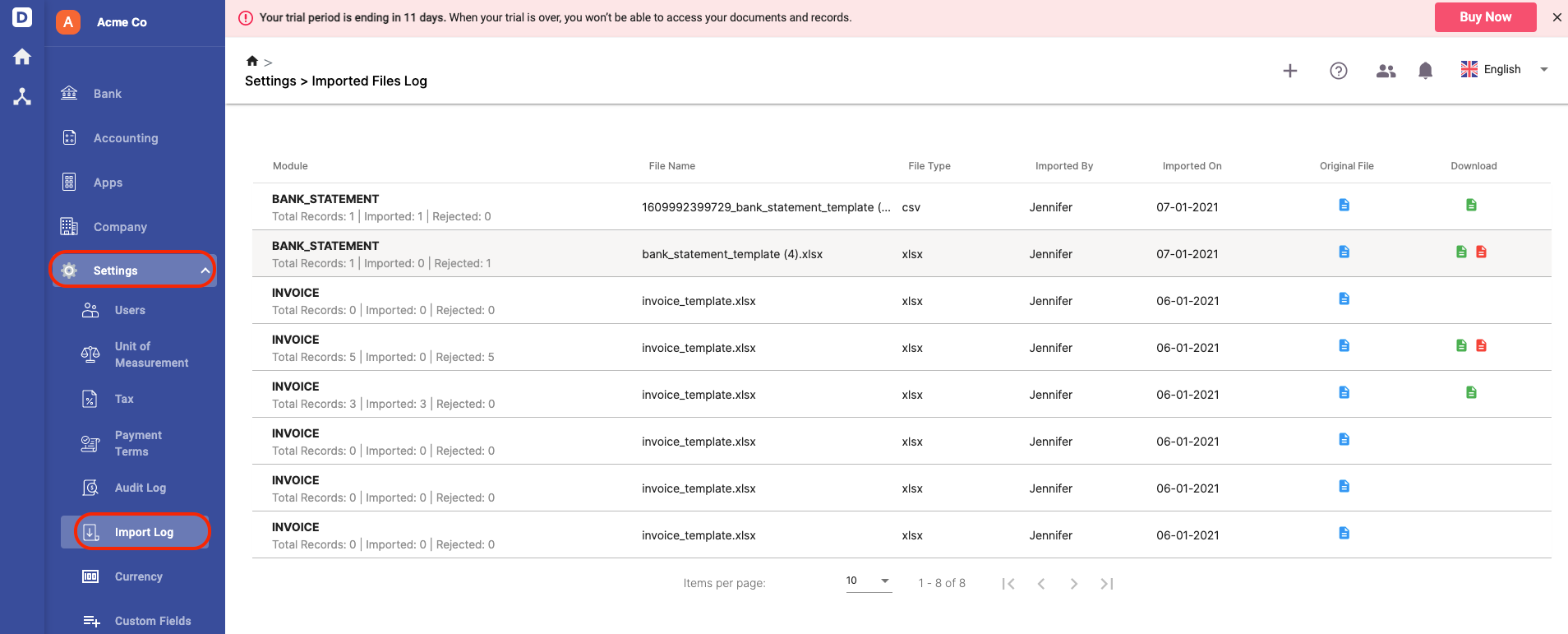Image resolution: width=1568 pixels, height=634 pixels.
Task: Download red rejected file for invoice with 5 rejected
Action: 1482,345
